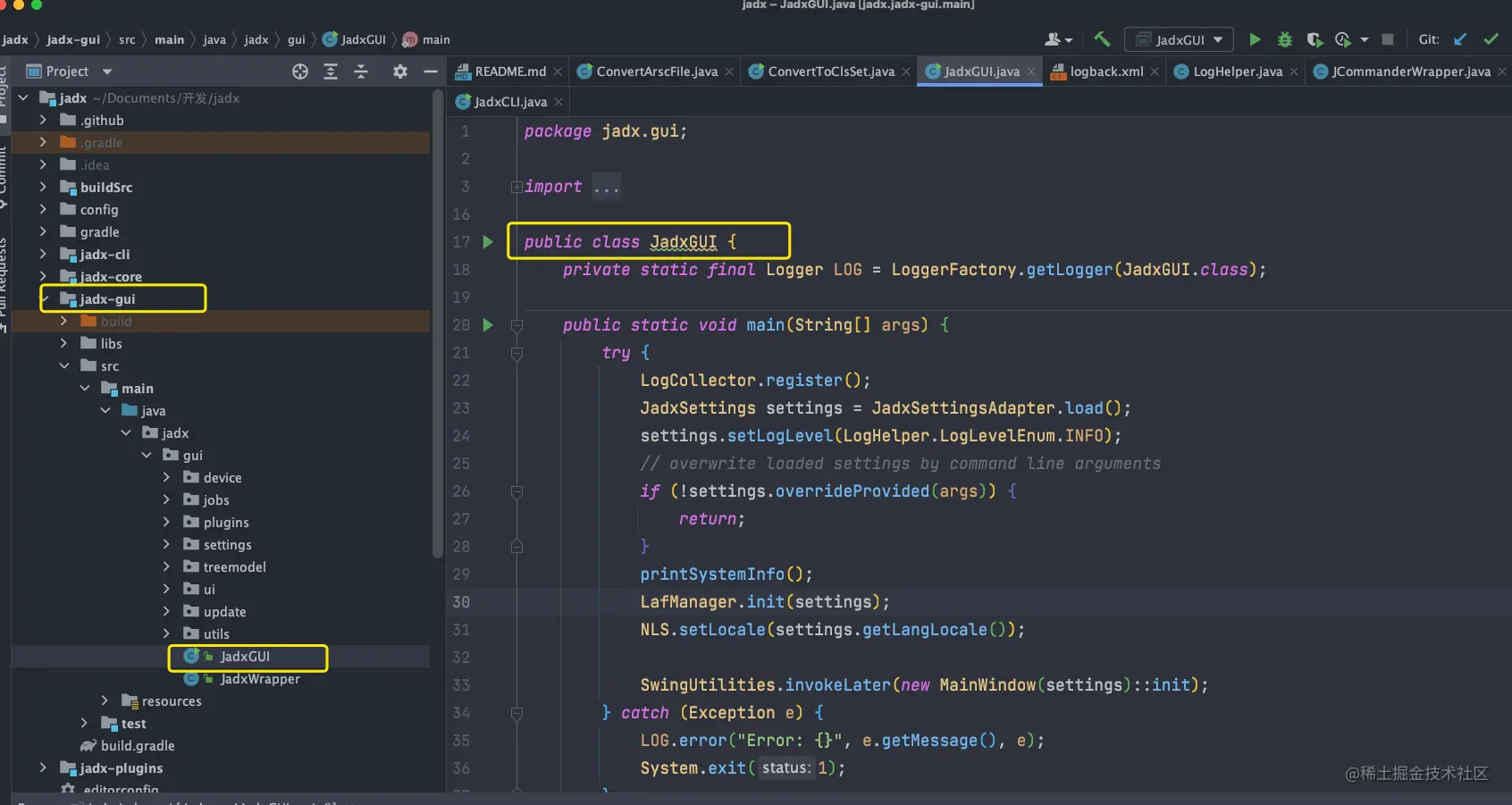Switch to ConvertArscFile.java tab

click(657, 71)
